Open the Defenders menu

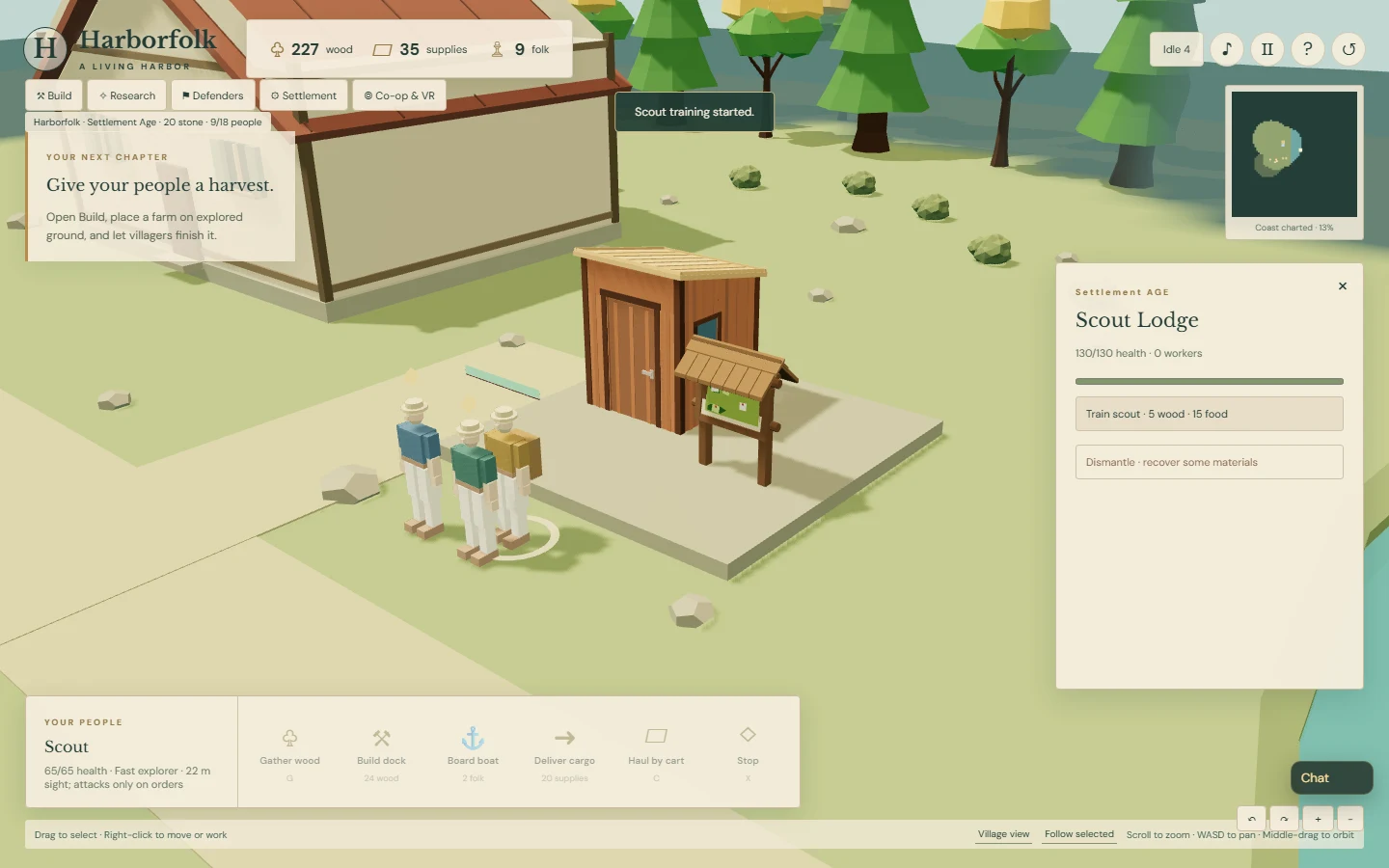point(213,95)
